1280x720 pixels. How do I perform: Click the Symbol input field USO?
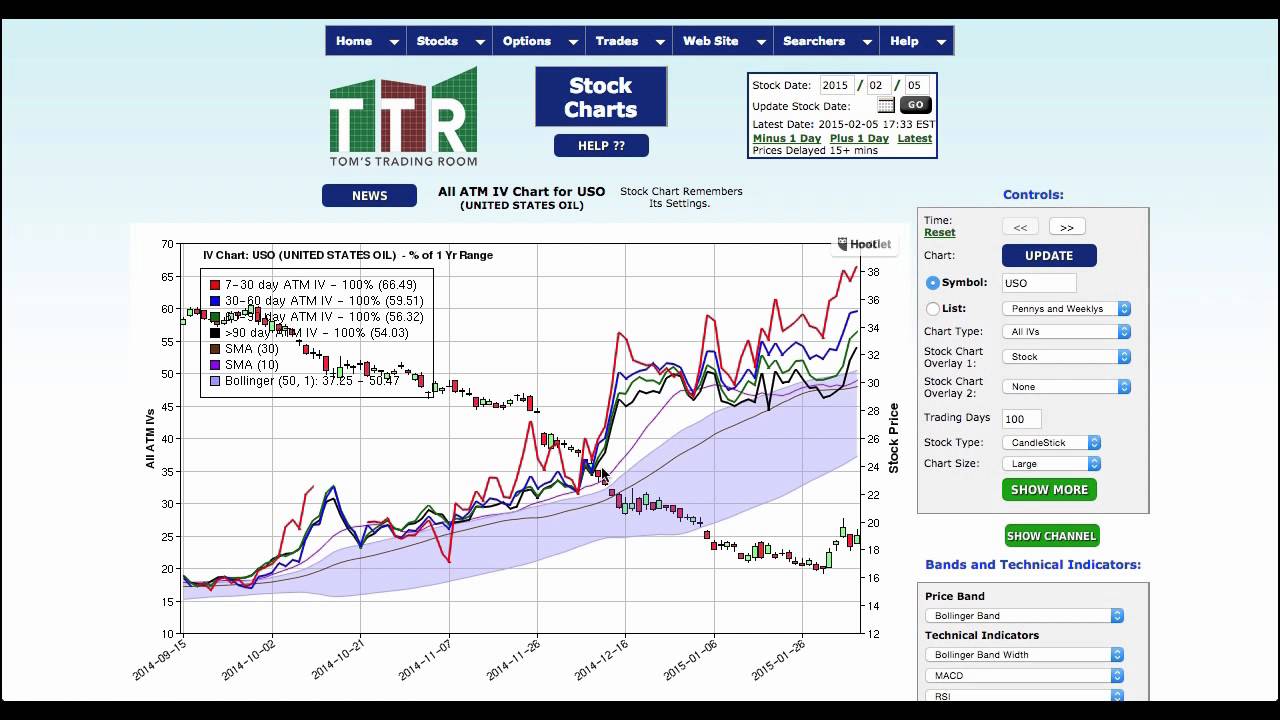pos(1039,283)
